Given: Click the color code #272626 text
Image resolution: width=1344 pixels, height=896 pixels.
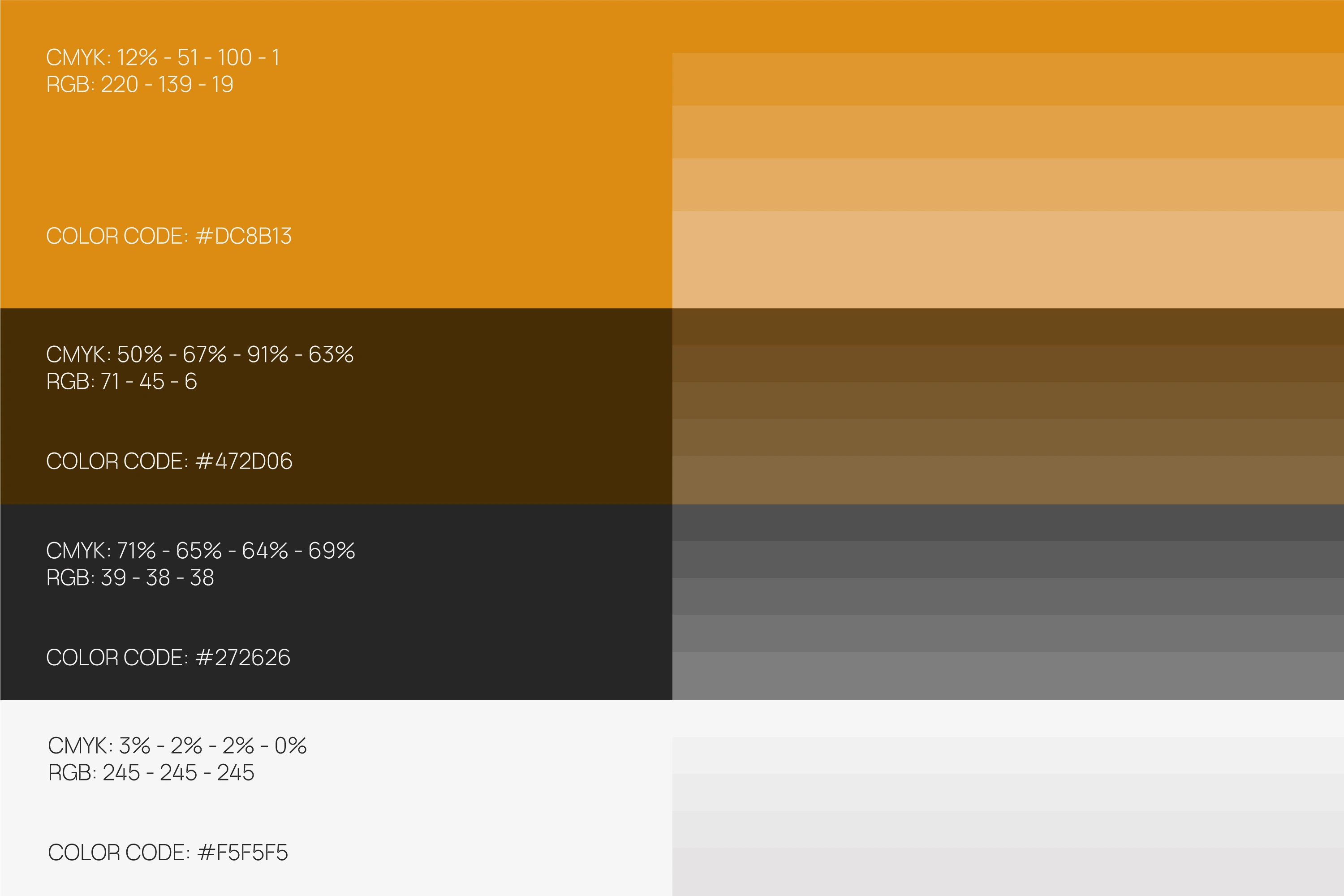Looking at the screenshot, I should click(168, 657).
